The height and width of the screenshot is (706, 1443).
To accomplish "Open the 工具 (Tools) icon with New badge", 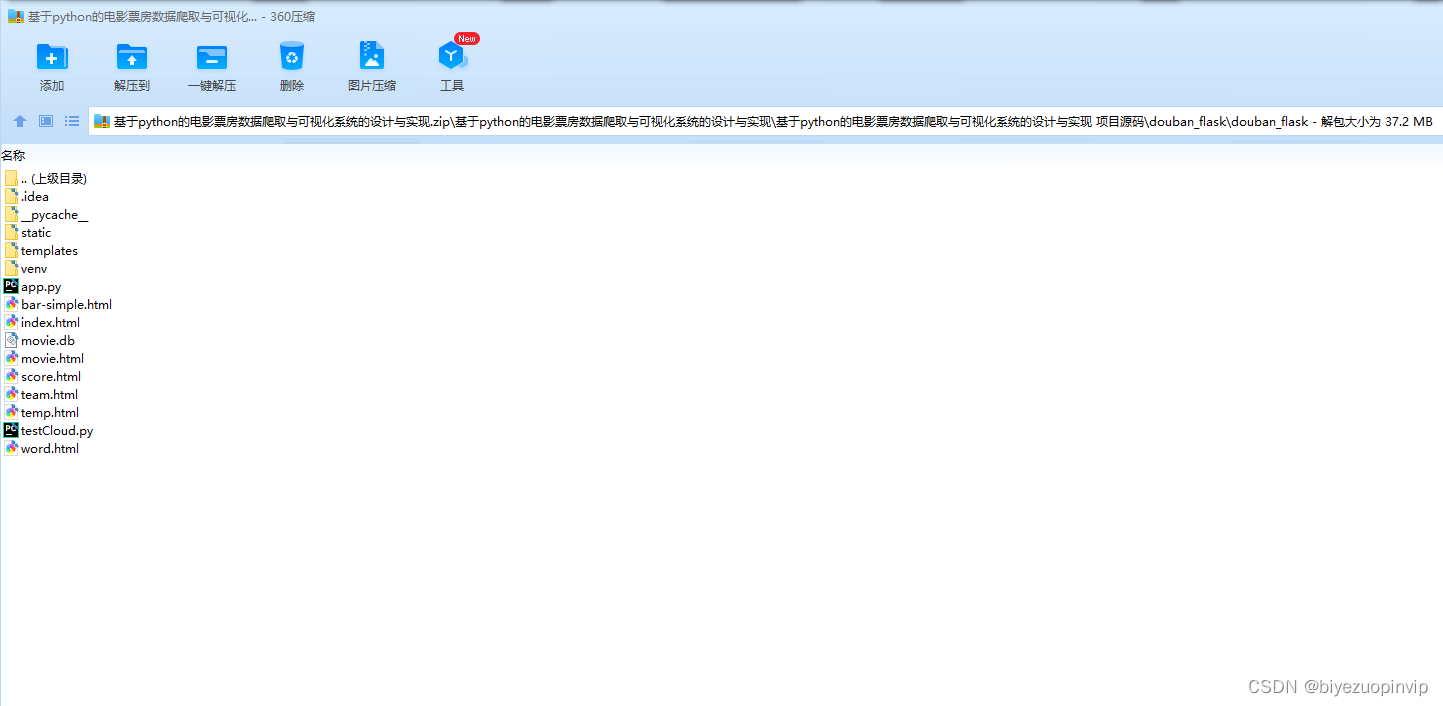I will click(451, 65).
